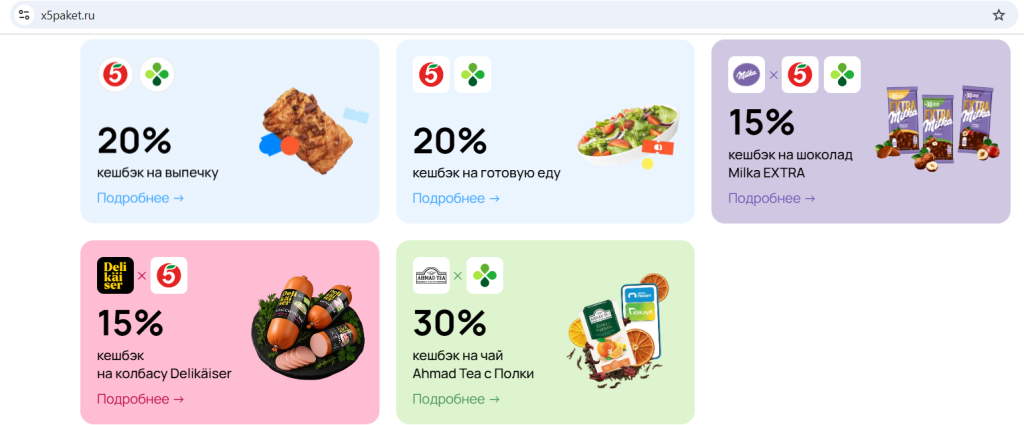Screen dimensions: 1024x425
Task: Click Pyaterochka logo on ready meals card
Action: [x=431, y=74]
